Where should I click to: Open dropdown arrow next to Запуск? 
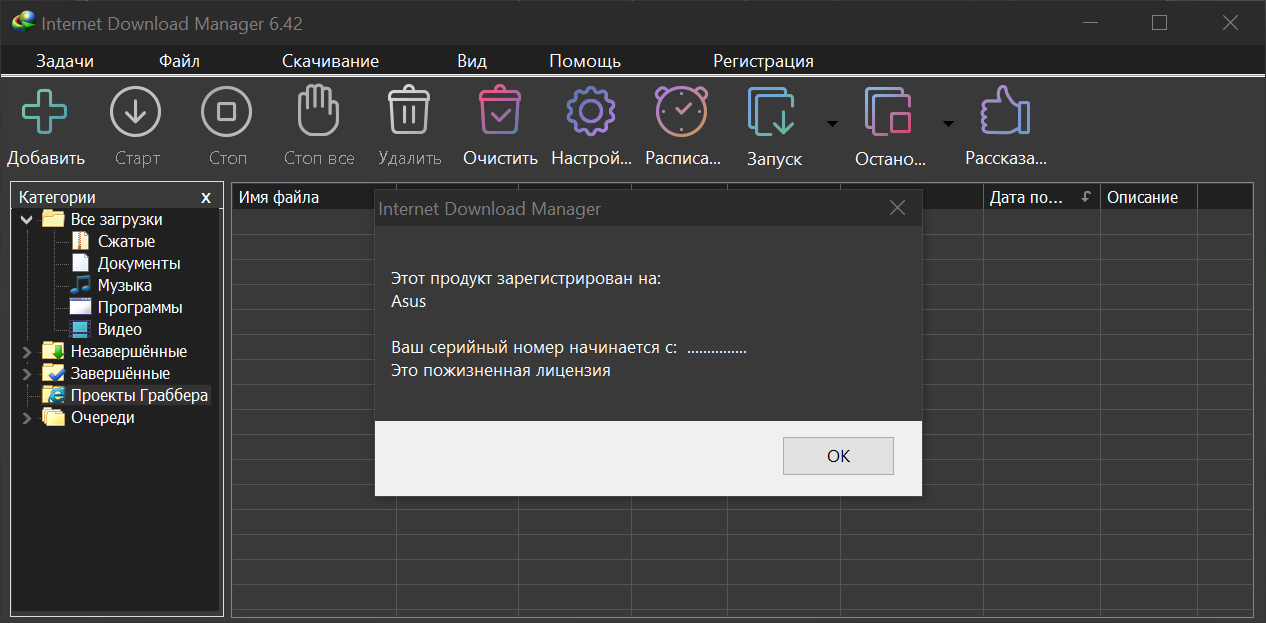831,124
